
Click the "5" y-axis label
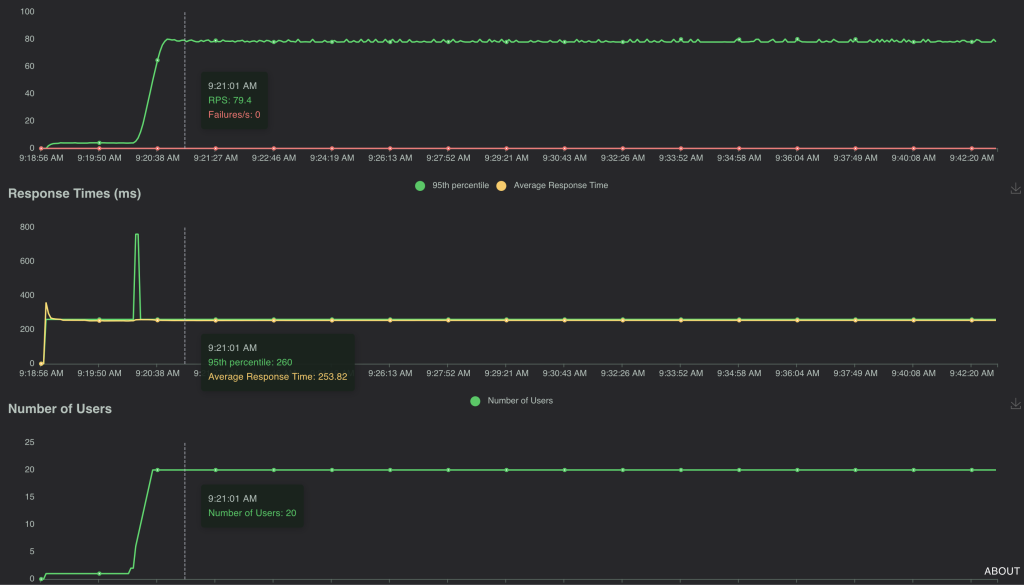[x=32, y=552]
